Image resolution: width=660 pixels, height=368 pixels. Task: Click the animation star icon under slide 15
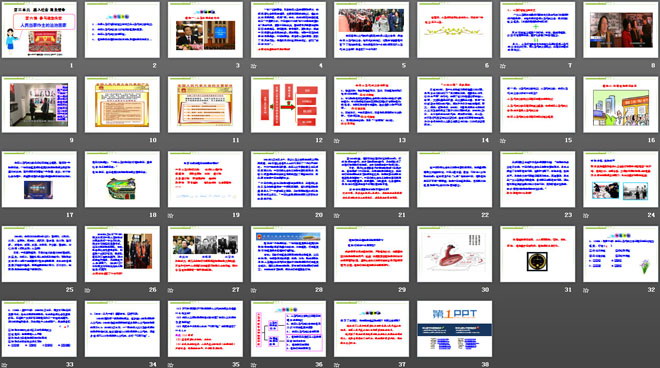click(503, 141)
